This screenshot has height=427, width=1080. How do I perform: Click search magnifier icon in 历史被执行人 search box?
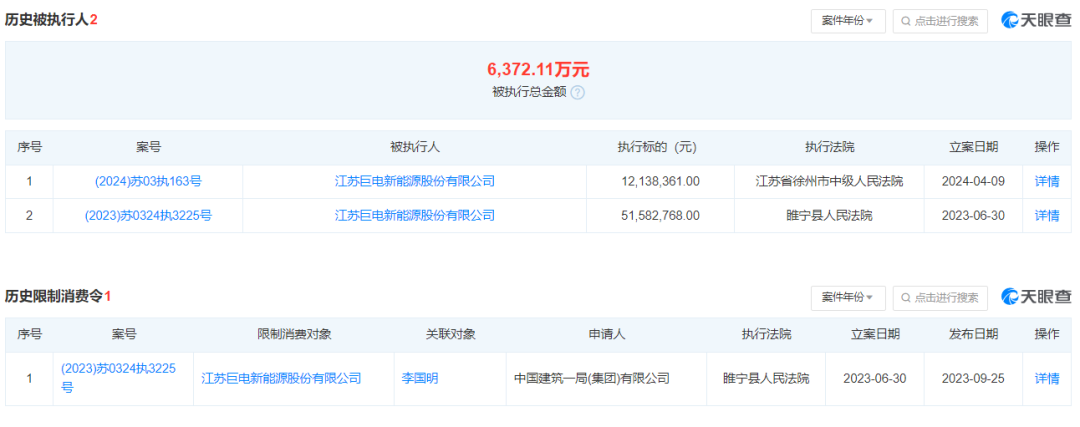(x=906, y=21)
